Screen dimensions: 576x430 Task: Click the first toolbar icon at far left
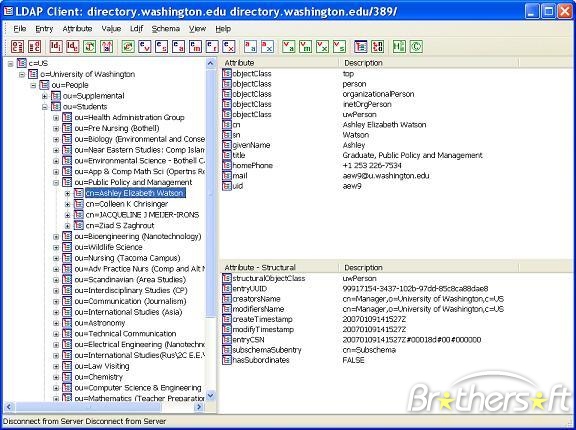(x=18, y=46)
